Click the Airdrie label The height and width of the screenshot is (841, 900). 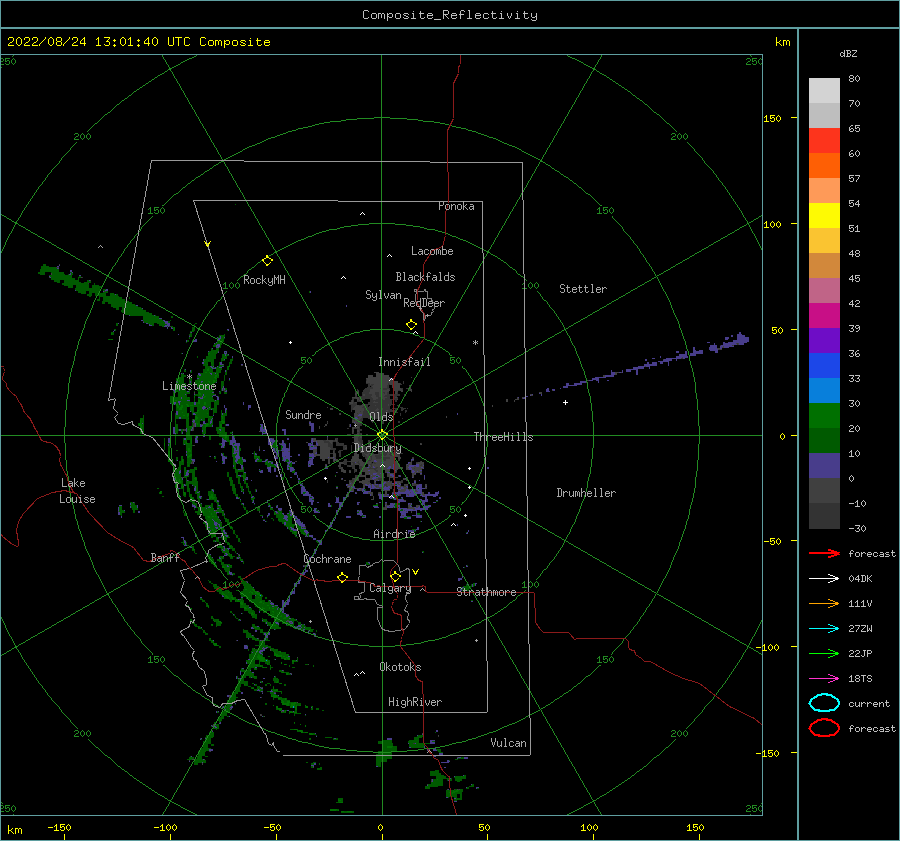[x=394, y=534]
